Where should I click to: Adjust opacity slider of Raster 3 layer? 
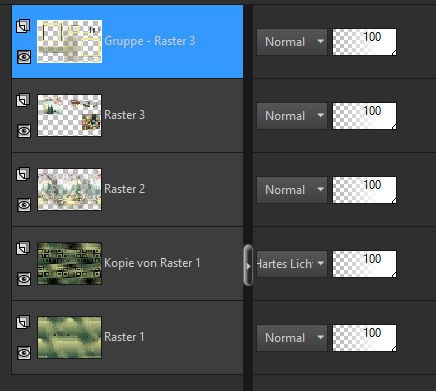point(365,116)
